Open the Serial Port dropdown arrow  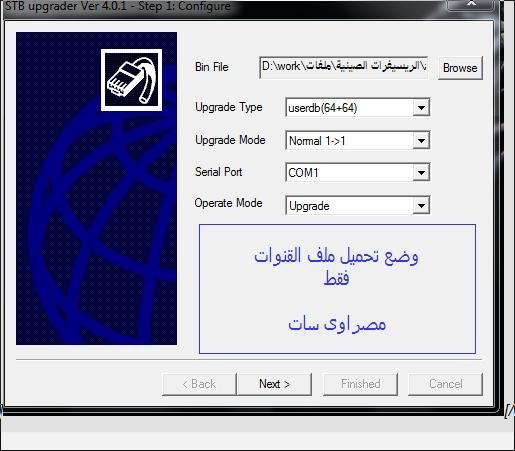pyautogui.click(x=421, y=172)
